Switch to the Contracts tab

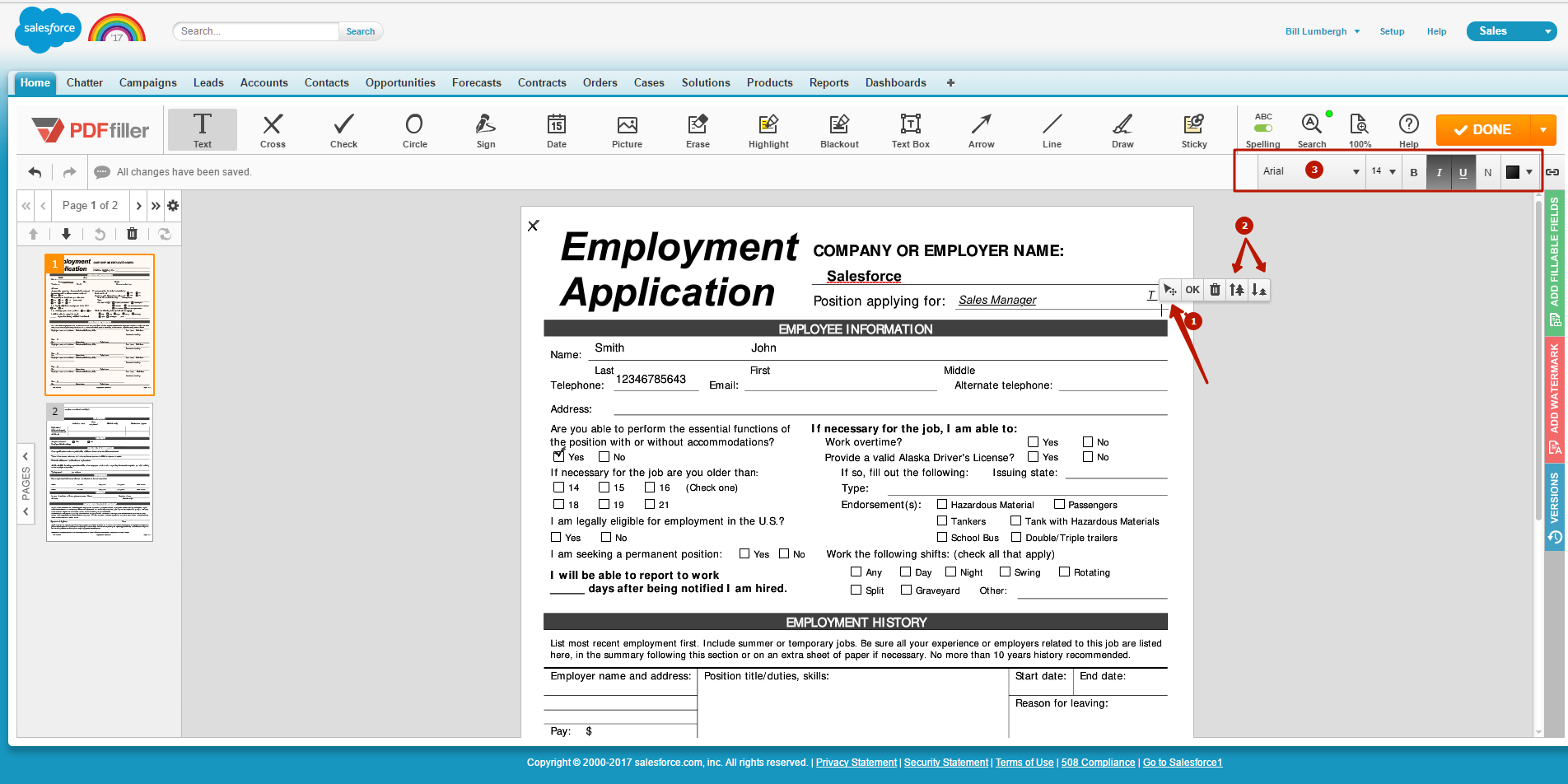(542, 82)
